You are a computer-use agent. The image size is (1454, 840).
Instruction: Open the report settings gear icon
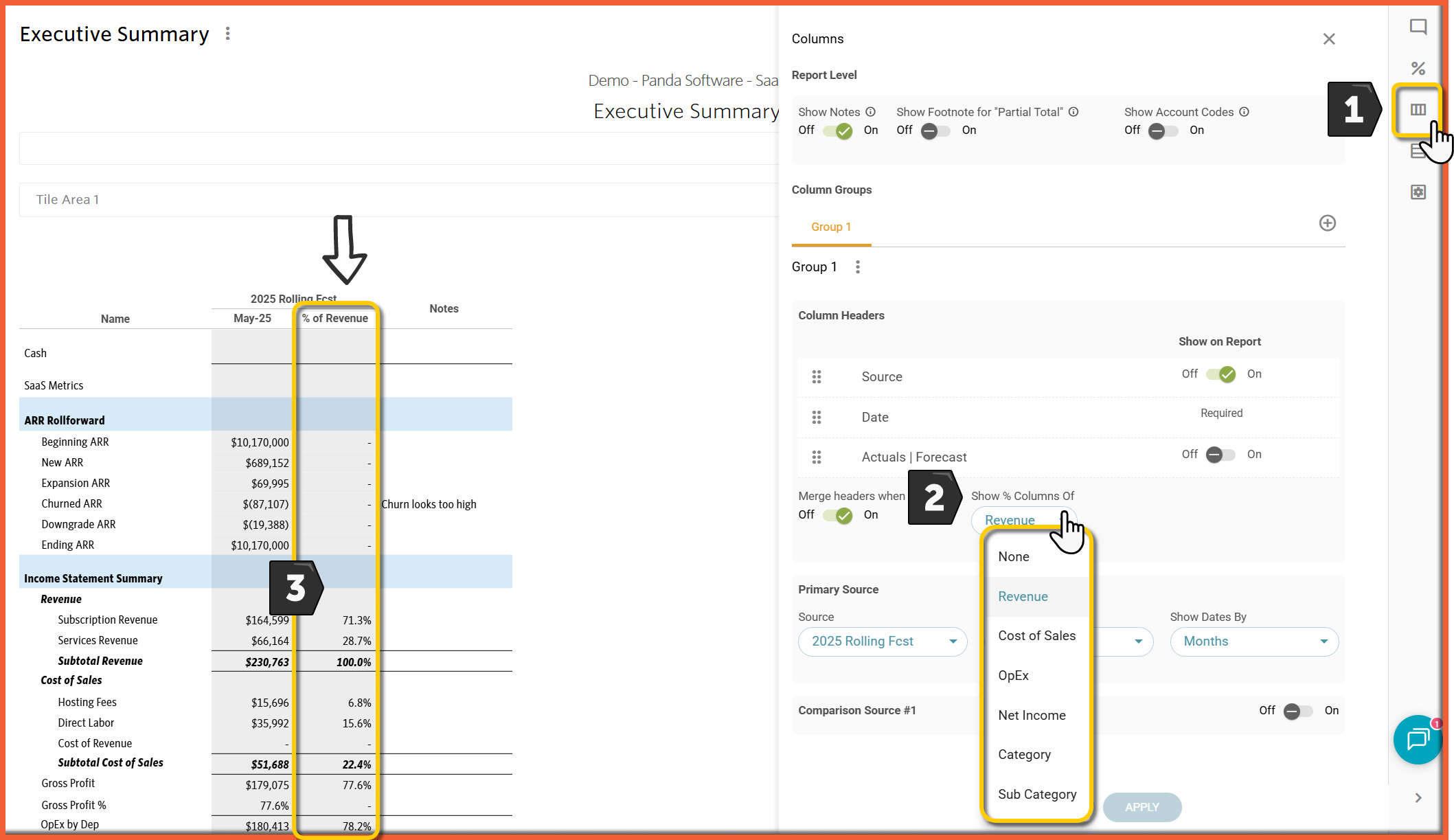1418,192
